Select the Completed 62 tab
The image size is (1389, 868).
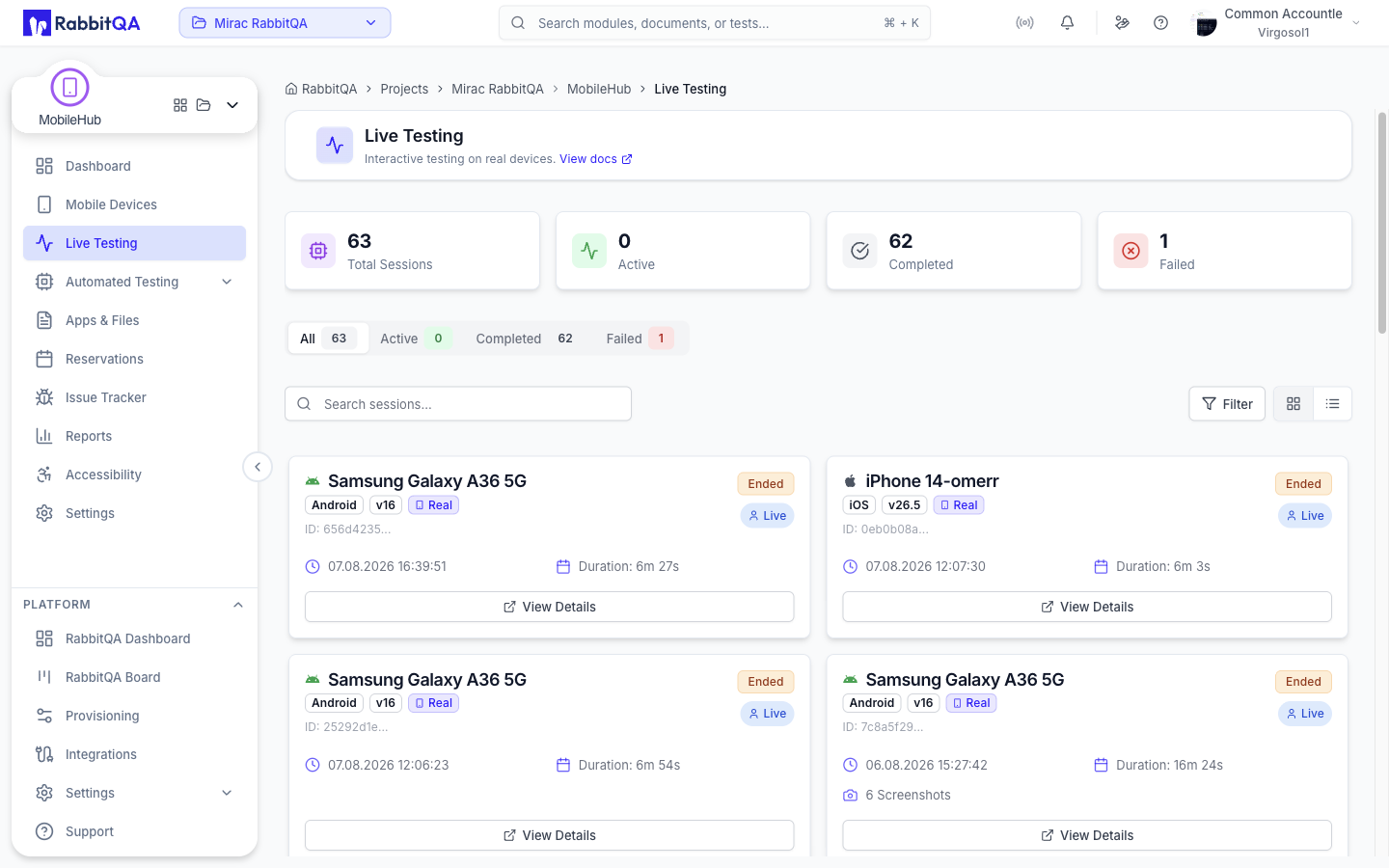(x=527, y=339)
